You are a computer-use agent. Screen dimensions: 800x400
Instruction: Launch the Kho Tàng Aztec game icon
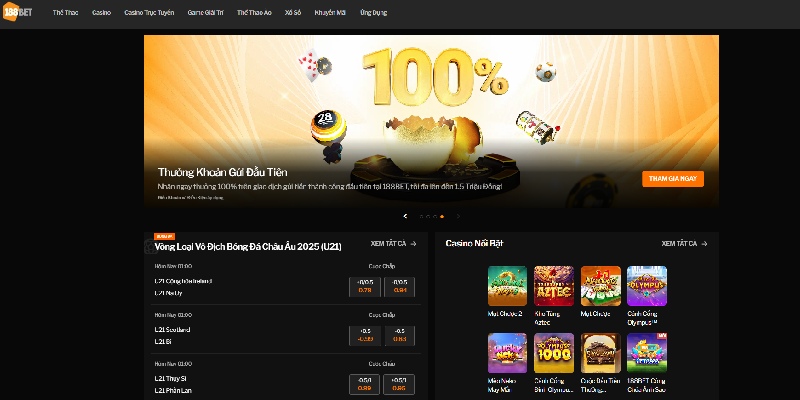point(553,285)
